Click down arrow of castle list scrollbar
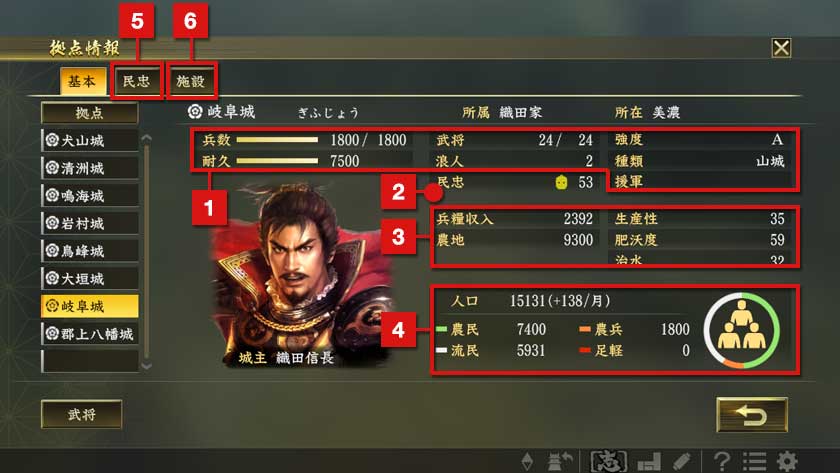 point(146,365)
